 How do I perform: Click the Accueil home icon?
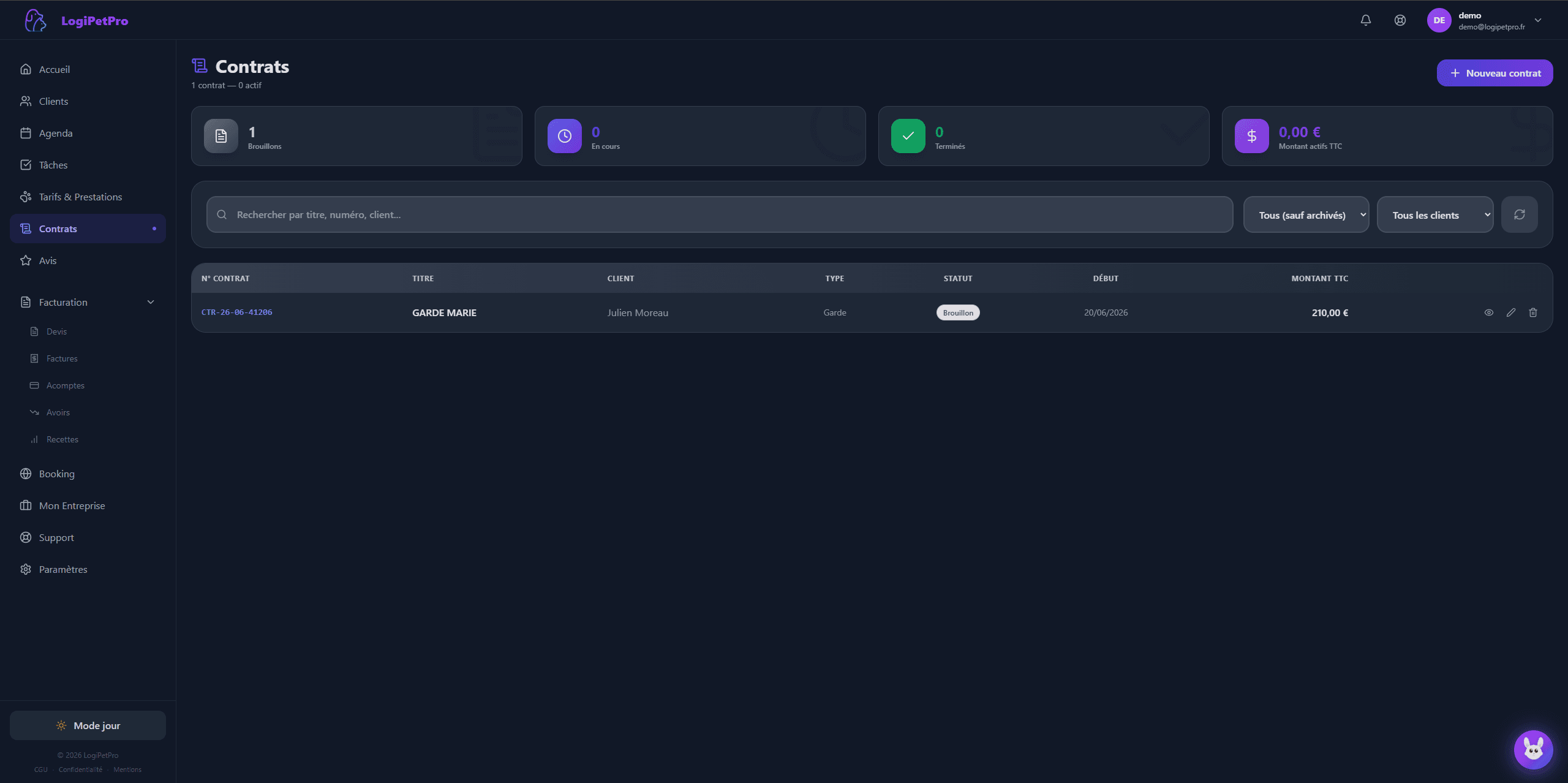pyautogui.click(x=26, y=69)
